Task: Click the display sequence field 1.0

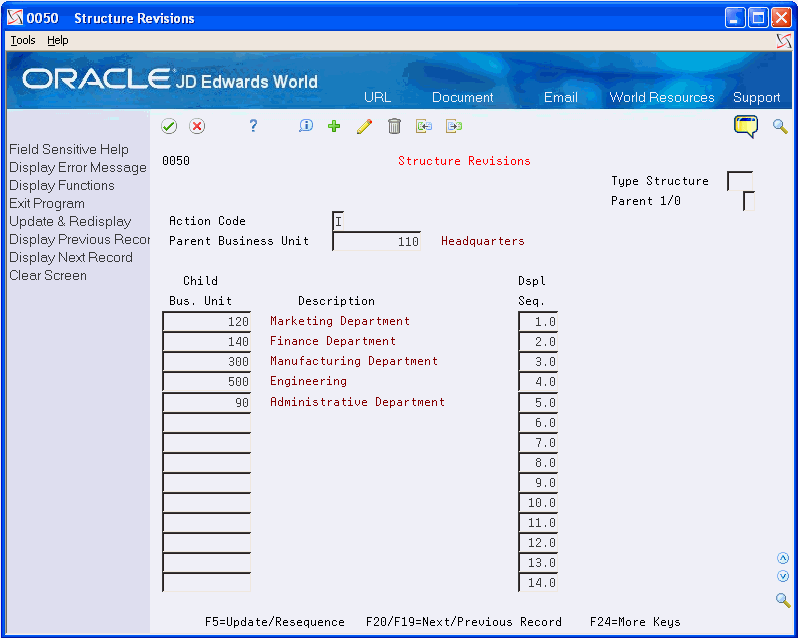Action: coord(538,322)
